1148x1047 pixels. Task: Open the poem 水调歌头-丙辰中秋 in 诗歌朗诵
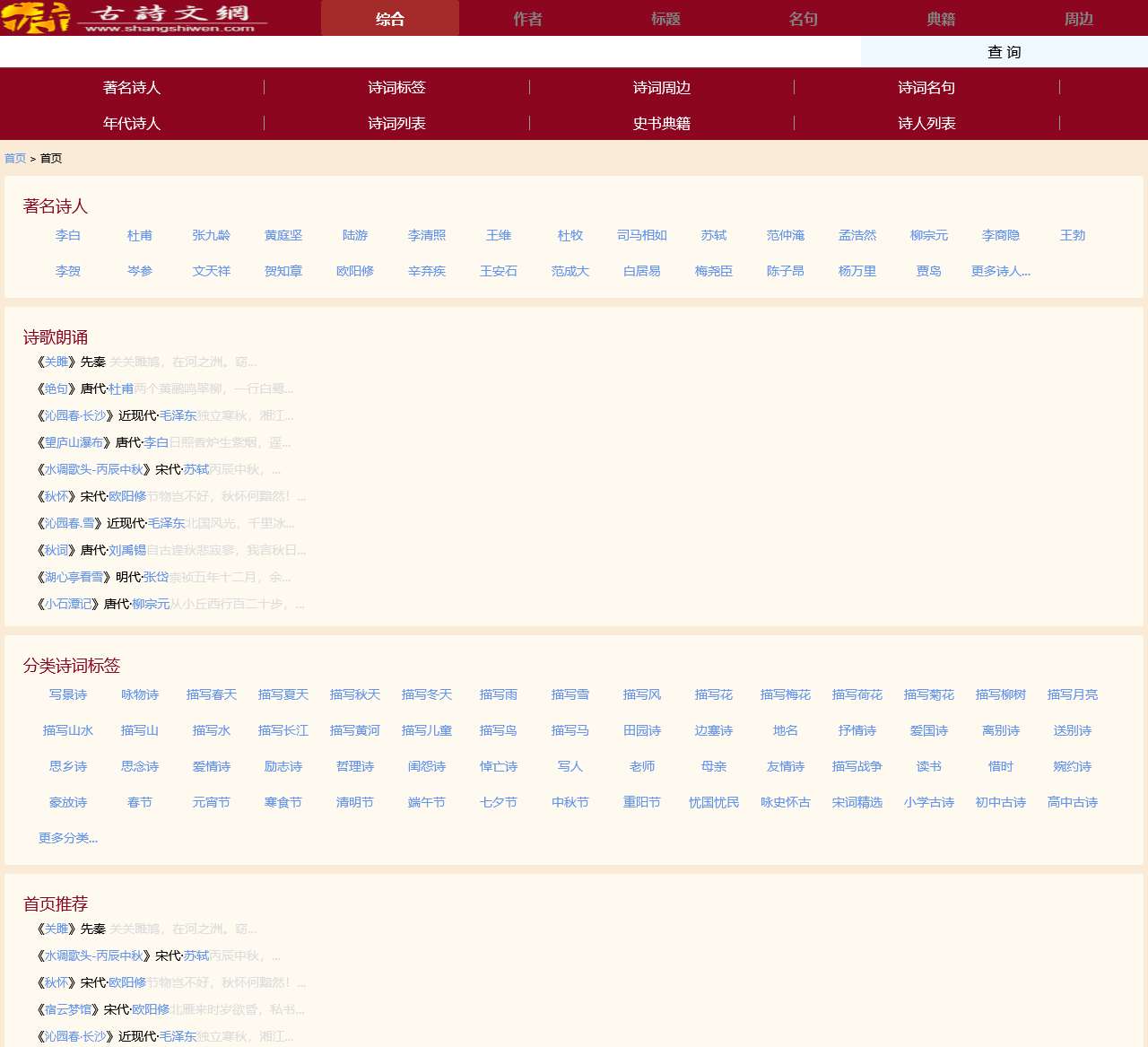tap(93, 469)
